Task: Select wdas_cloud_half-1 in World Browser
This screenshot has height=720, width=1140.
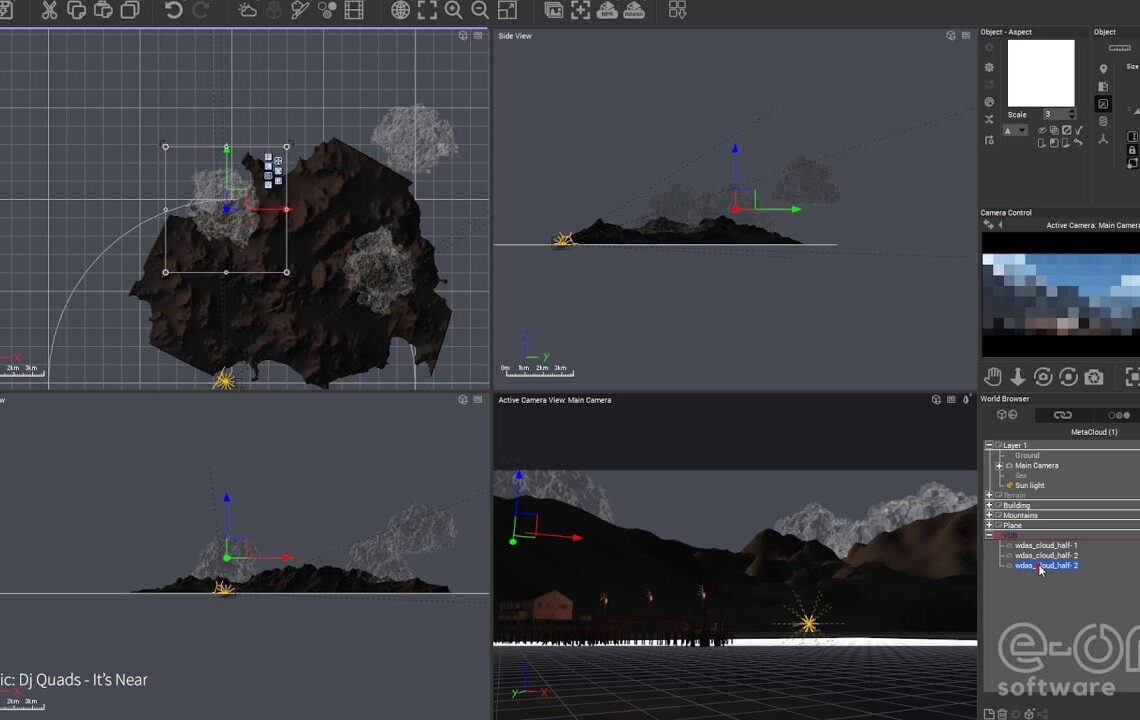Action: coord(1045,546)
